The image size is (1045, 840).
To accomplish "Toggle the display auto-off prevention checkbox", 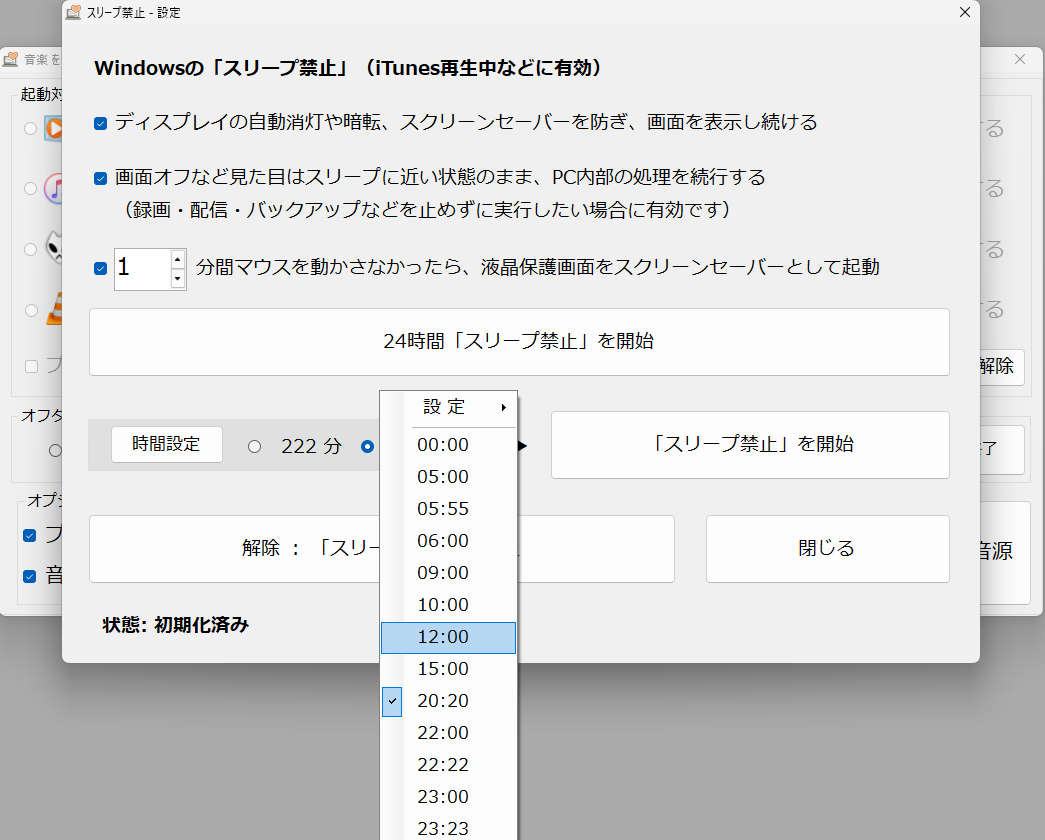I will tap(100, 122).
